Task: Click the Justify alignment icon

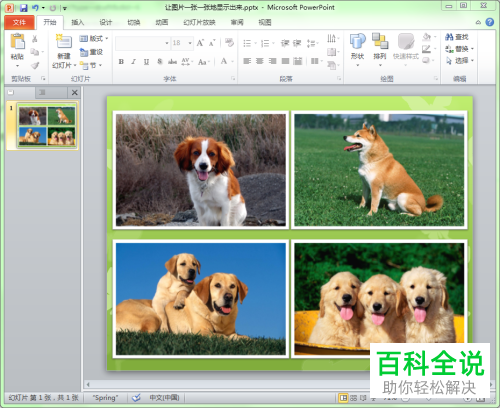Action: (x=285, y=61)
